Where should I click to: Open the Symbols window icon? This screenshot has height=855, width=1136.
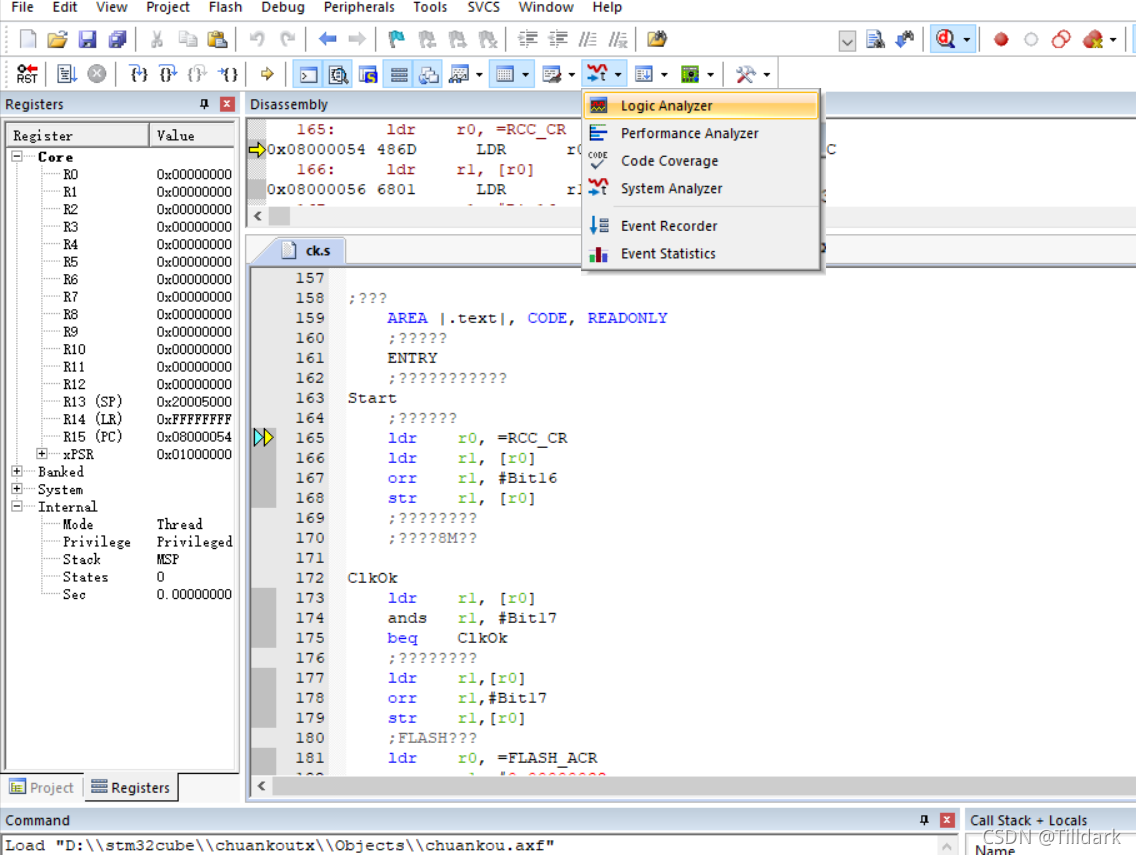click(369, 74)
